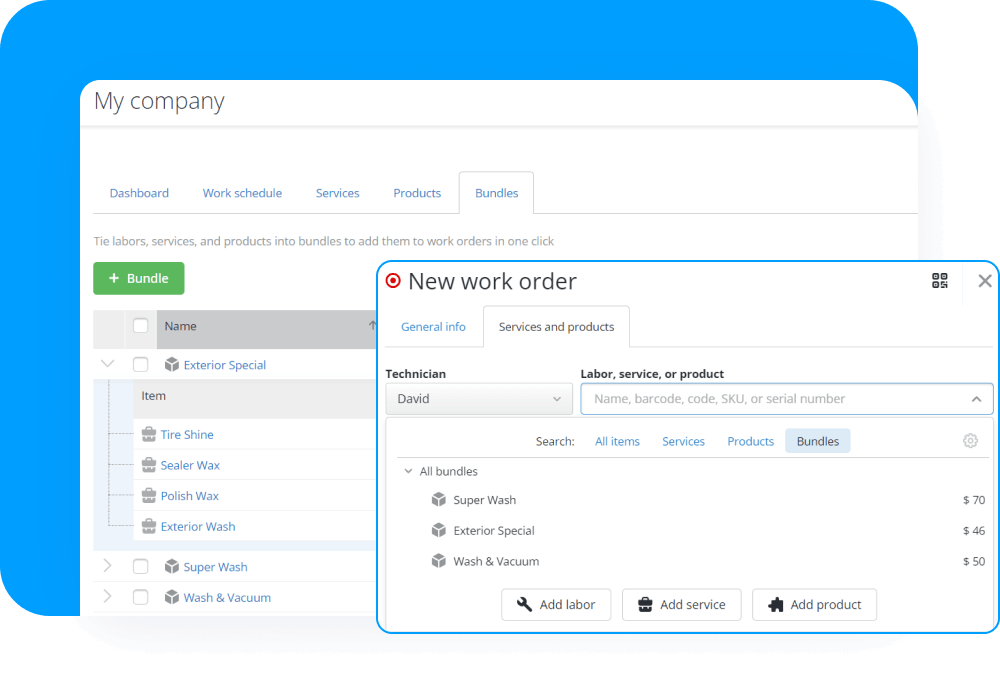Viewport: 1000px width, 688px height.
Task: Open the Technician dropdown showing David
Action: (478, 398)
